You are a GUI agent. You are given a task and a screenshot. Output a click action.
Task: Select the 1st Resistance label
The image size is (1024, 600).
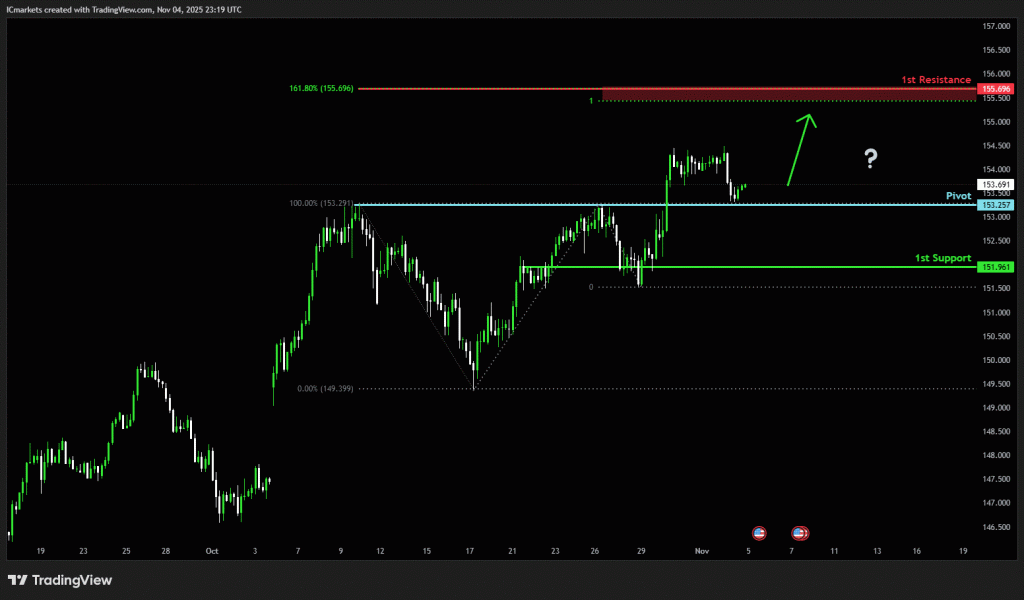(936, 79)
